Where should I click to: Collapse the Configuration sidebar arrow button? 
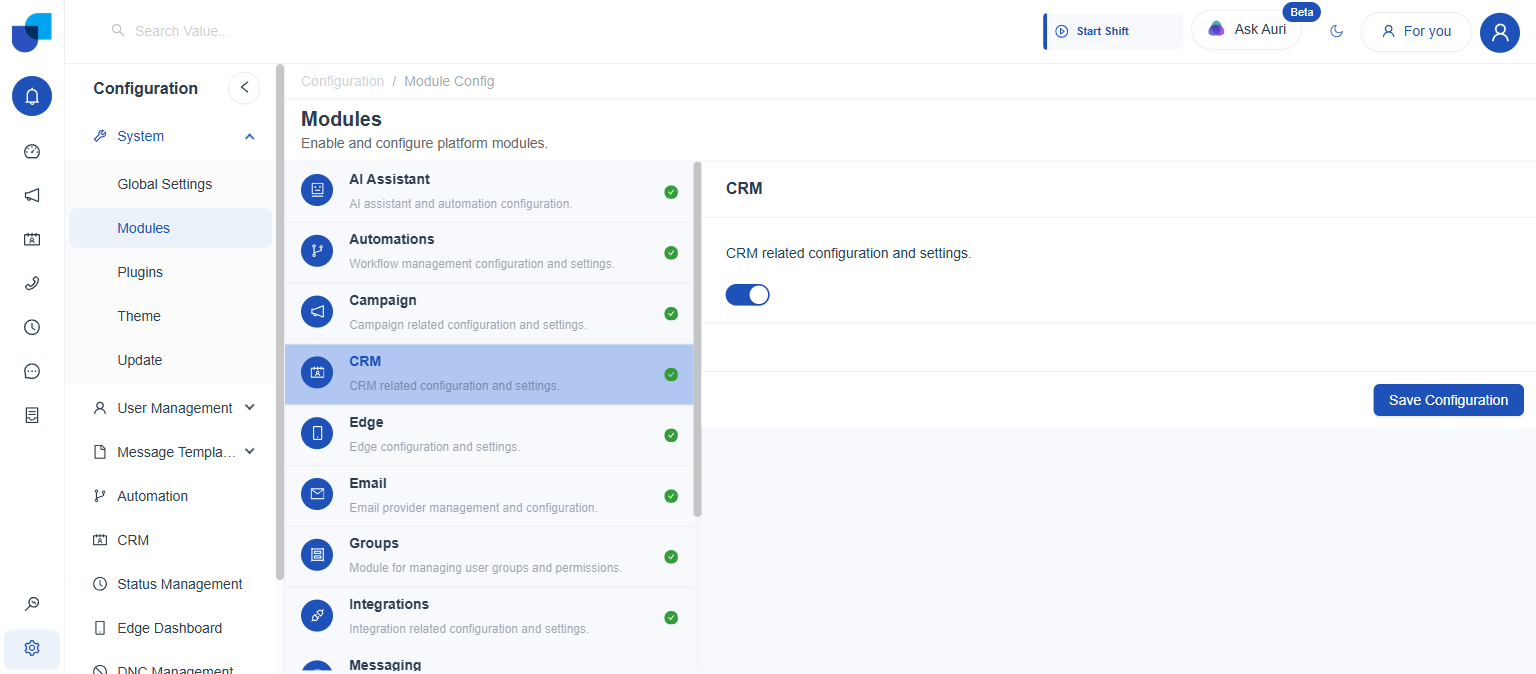click(x=244, y=88)
